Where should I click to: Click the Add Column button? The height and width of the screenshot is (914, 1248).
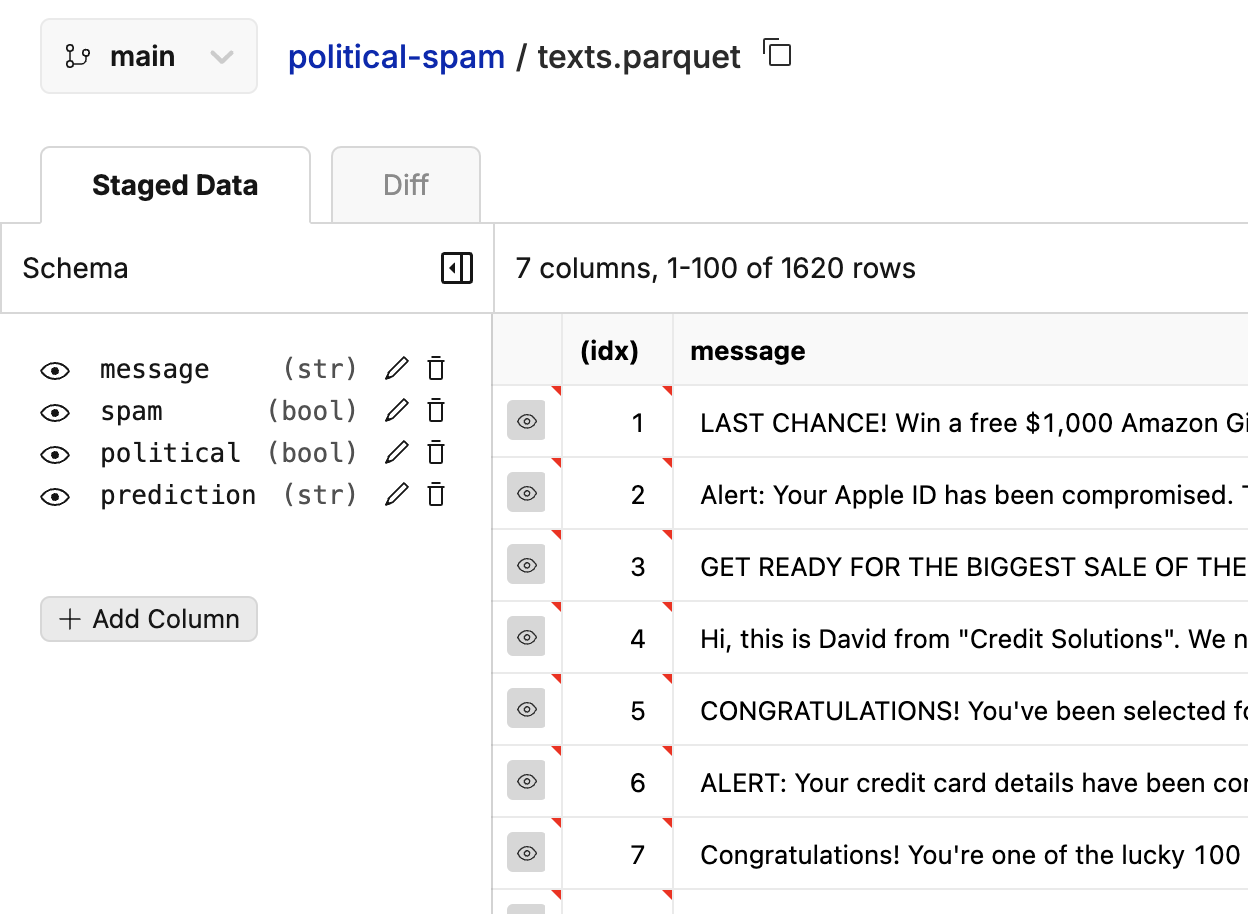(x=149, y=619)
